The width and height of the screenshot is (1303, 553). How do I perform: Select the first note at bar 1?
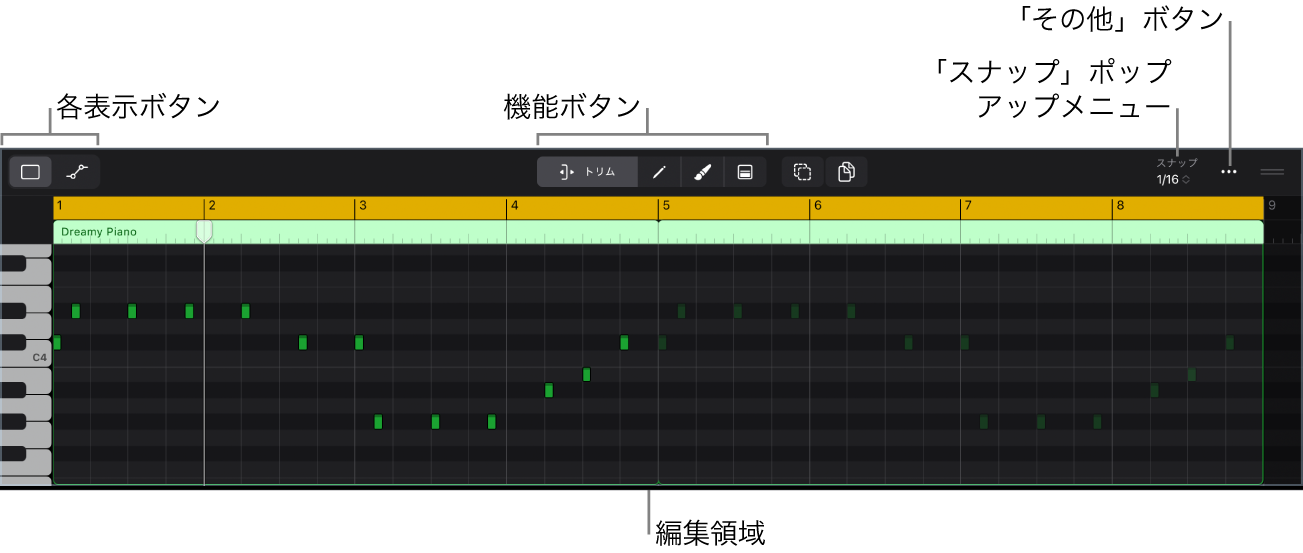tap(57, 343)
